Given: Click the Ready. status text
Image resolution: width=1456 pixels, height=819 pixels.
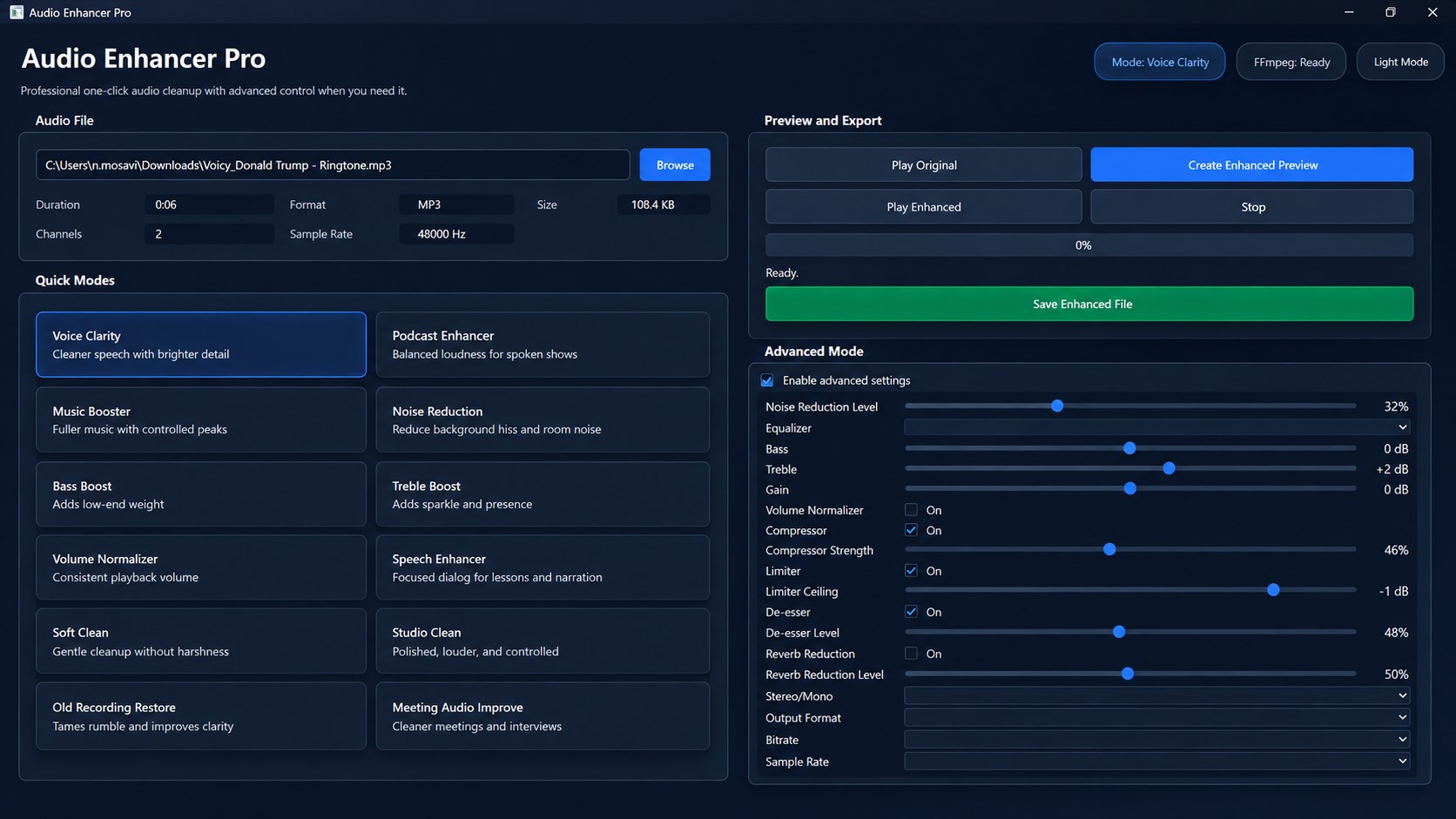Looking at the screenshot, I should click(782, 272).
